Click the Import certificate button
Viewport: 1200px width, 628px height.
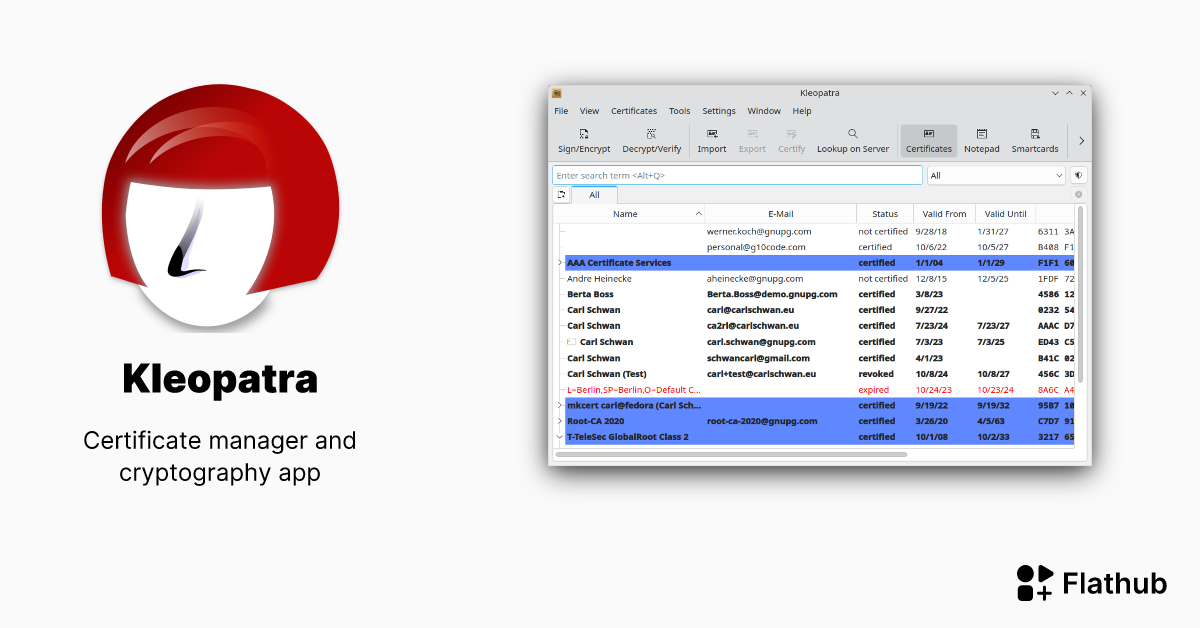point(712,141)
